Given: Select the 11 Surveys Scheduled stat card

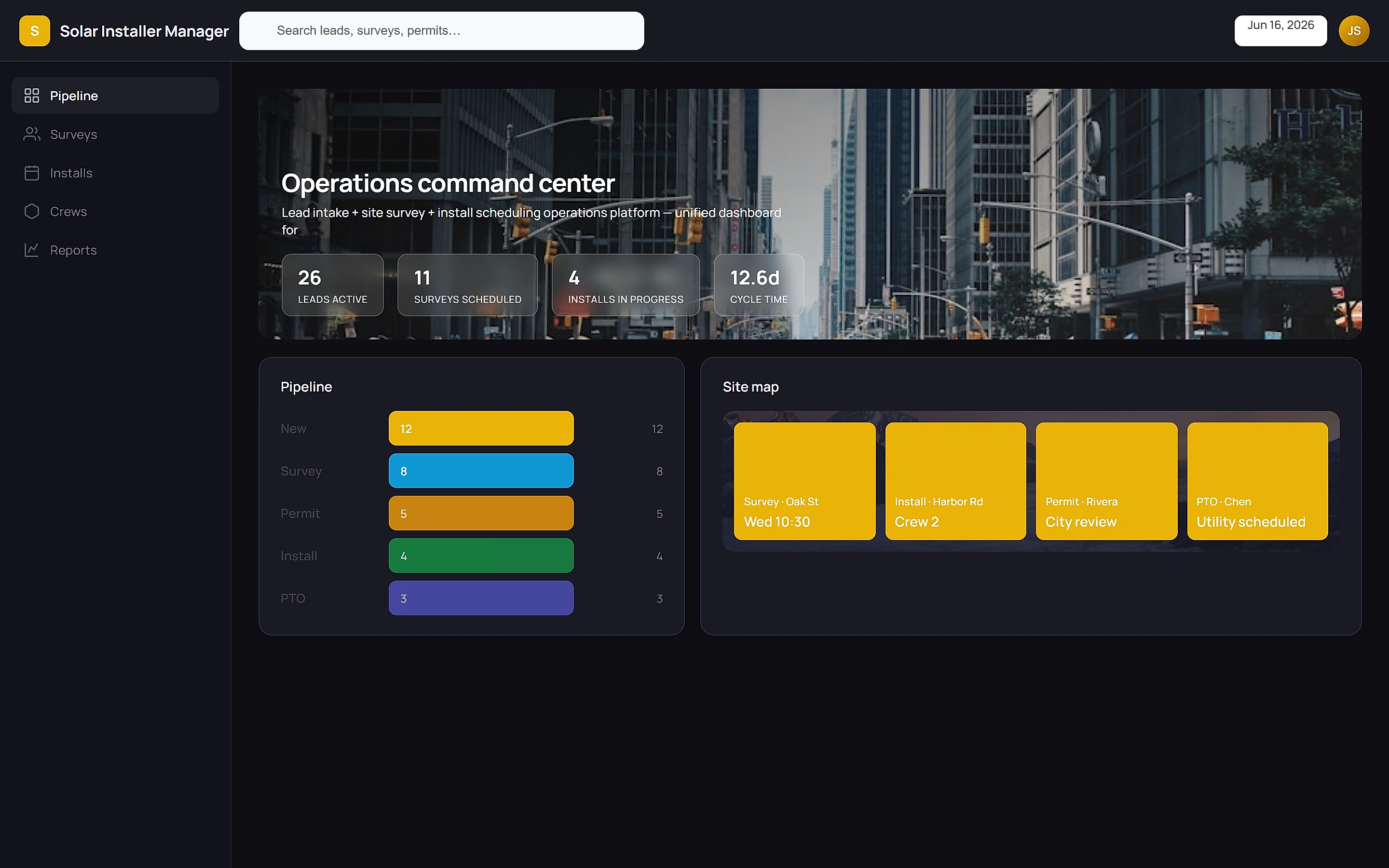Looking at the screenshot, I should click(467, 285).
